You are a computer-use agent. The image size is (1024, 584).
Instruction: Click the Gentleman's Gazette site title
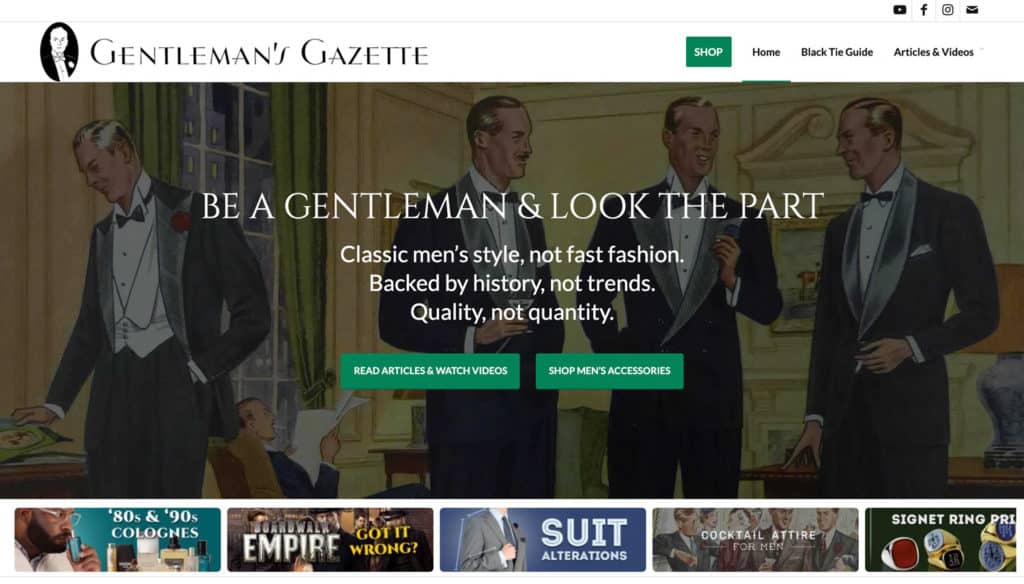click(259, 53)
